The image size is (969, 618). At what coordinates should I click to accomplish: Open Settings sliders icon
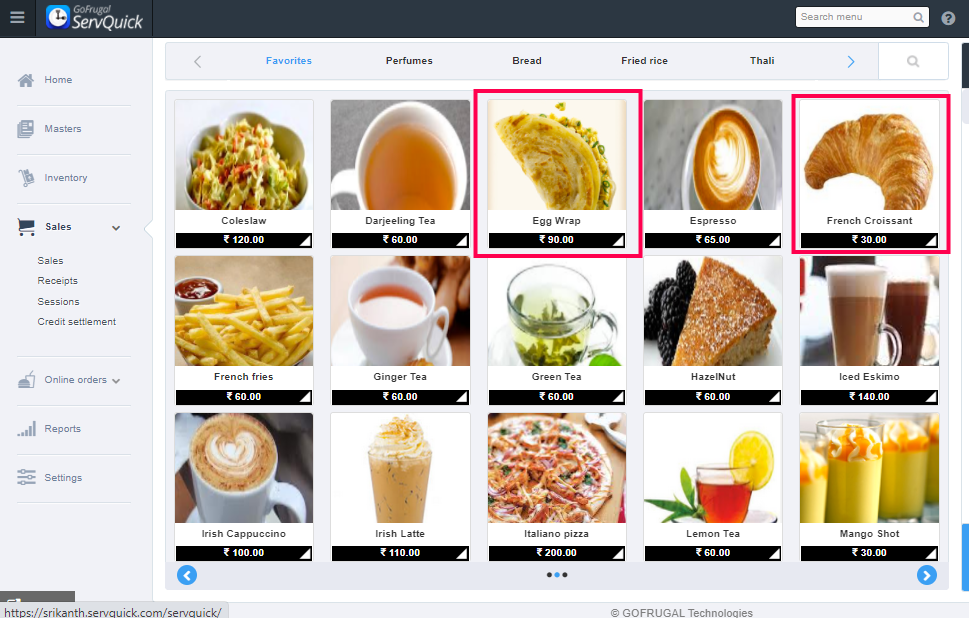27,477
